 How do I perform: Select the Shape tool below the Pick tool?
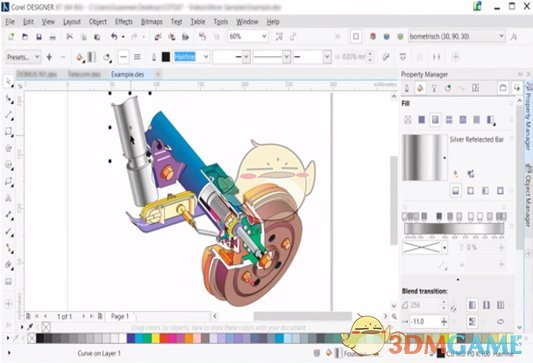9,99
